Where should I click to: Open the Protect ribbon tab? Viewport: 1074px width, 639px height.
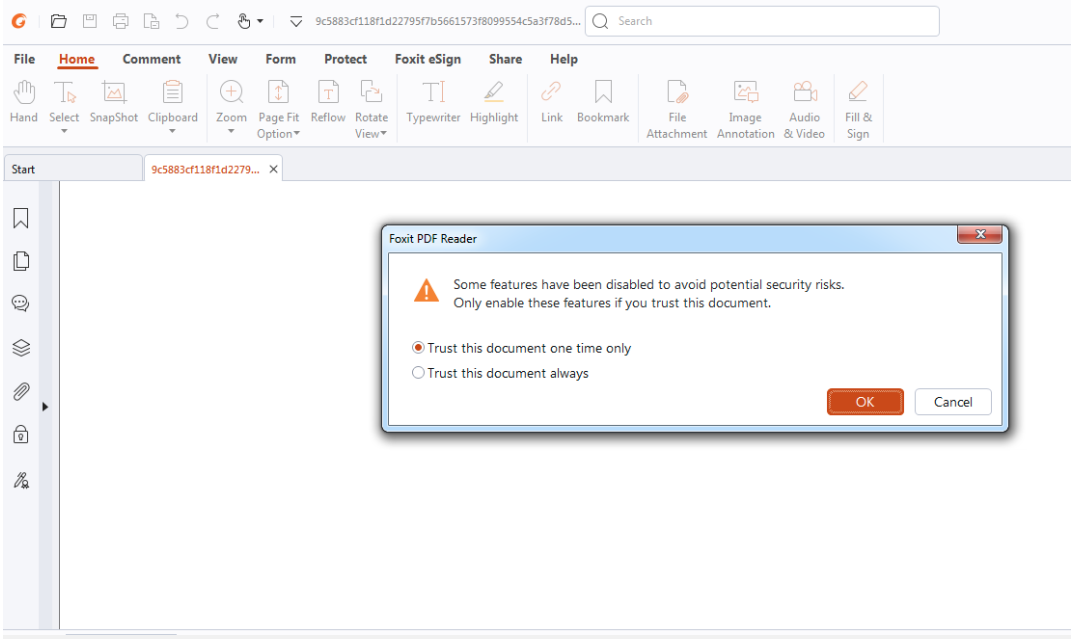click(345, 59)
